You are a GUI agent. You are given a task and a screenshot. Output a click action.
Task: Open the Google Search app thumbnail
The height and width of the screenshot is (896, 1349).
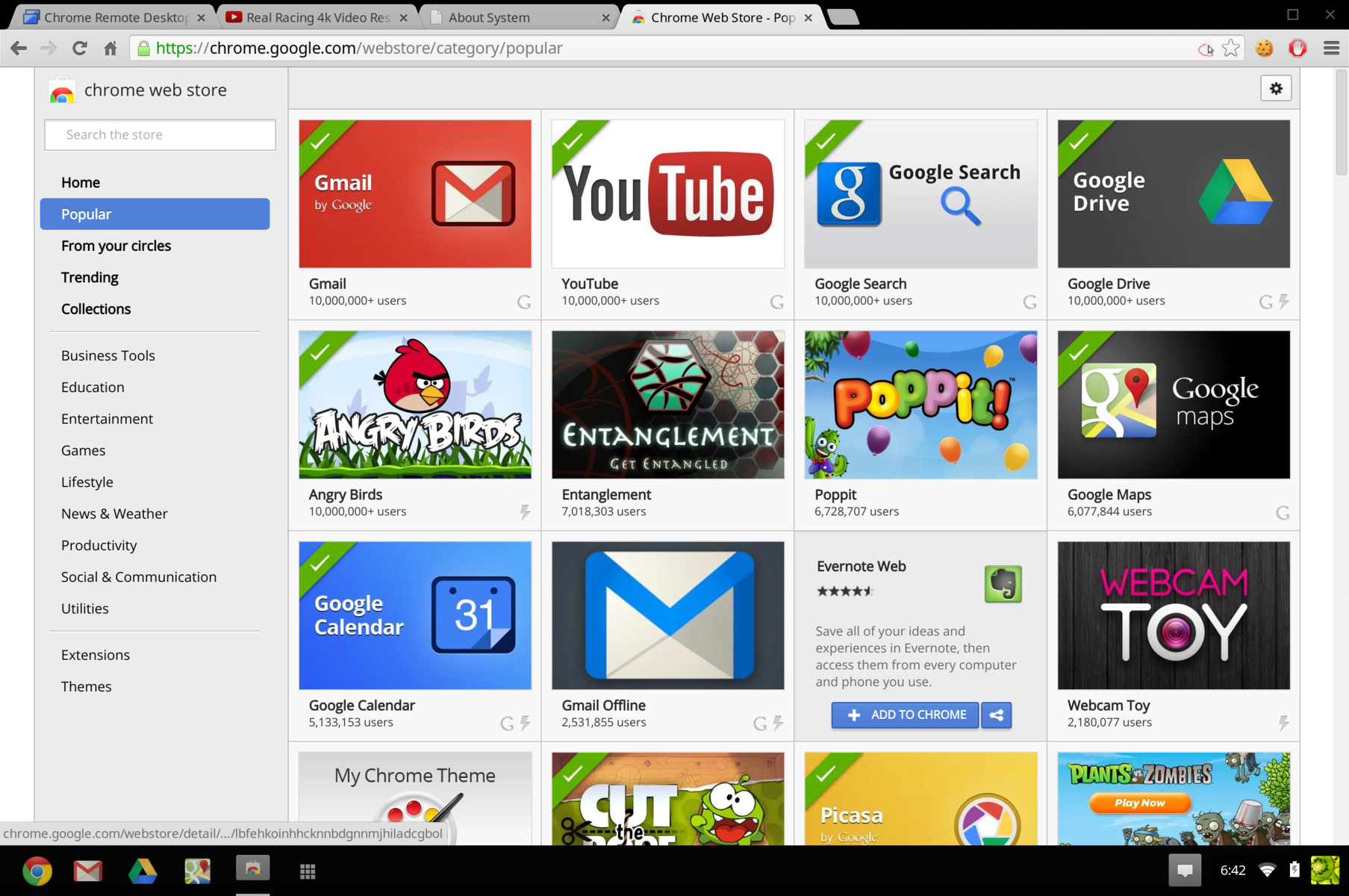tap(920, 194)
